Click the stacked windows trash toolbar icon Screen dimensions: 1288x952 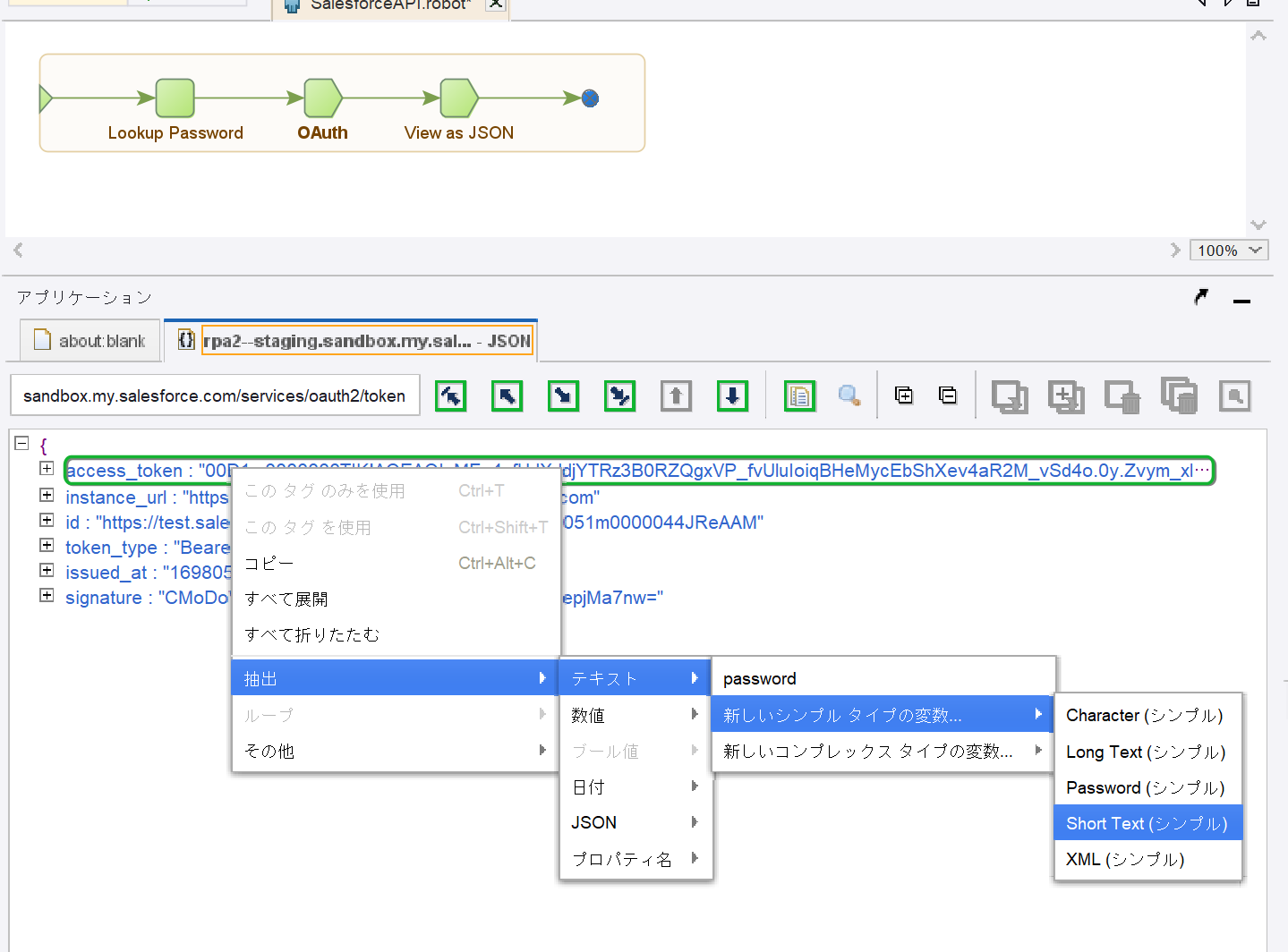pos(1179,395)
